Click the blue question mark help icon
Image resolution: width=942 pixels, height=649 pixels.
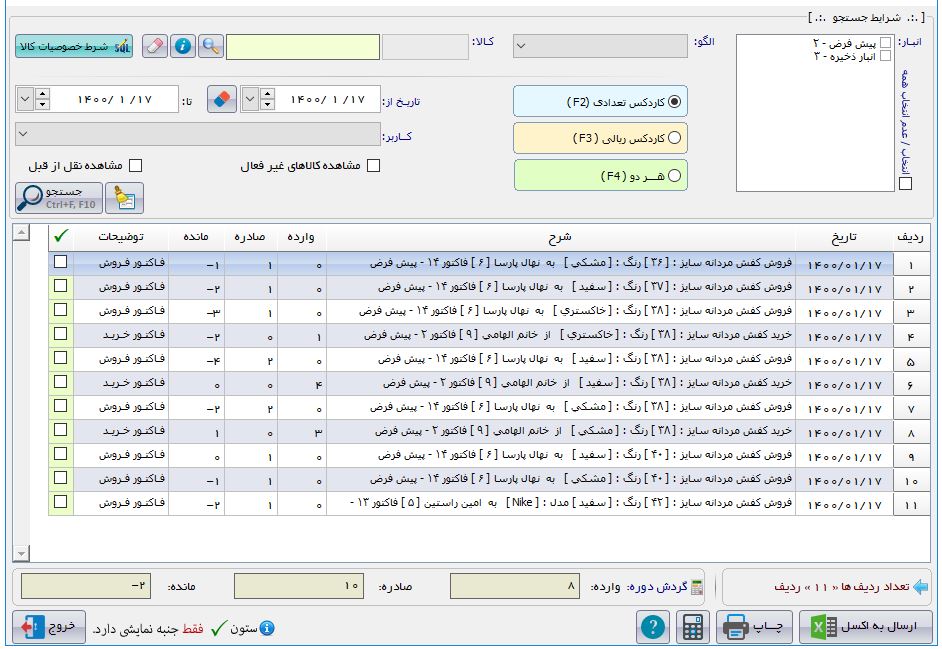tap(652, 627)
